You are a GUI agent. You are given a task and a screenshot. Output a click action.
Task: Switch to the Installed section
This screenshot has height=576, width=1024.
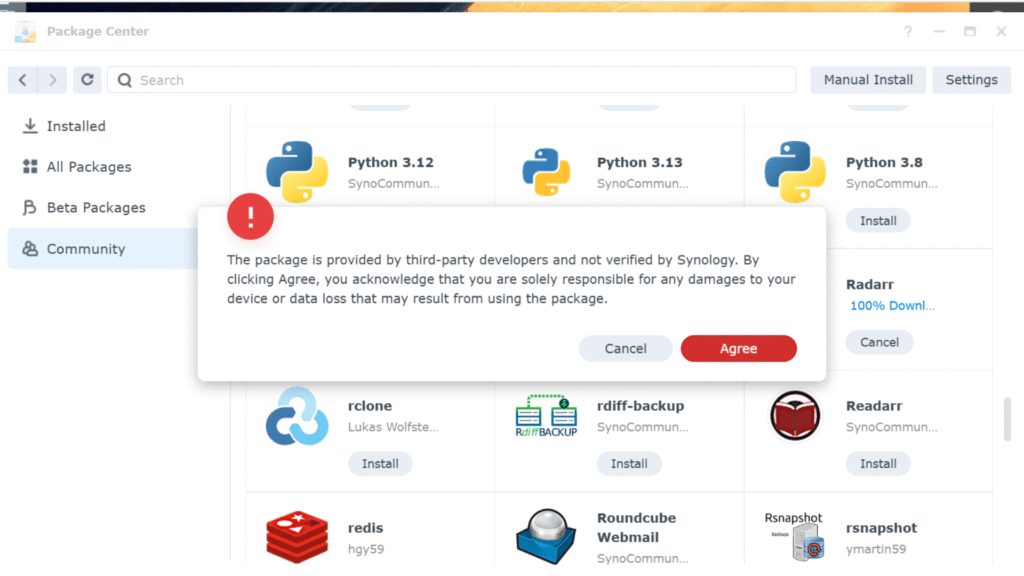click(76, 126)
